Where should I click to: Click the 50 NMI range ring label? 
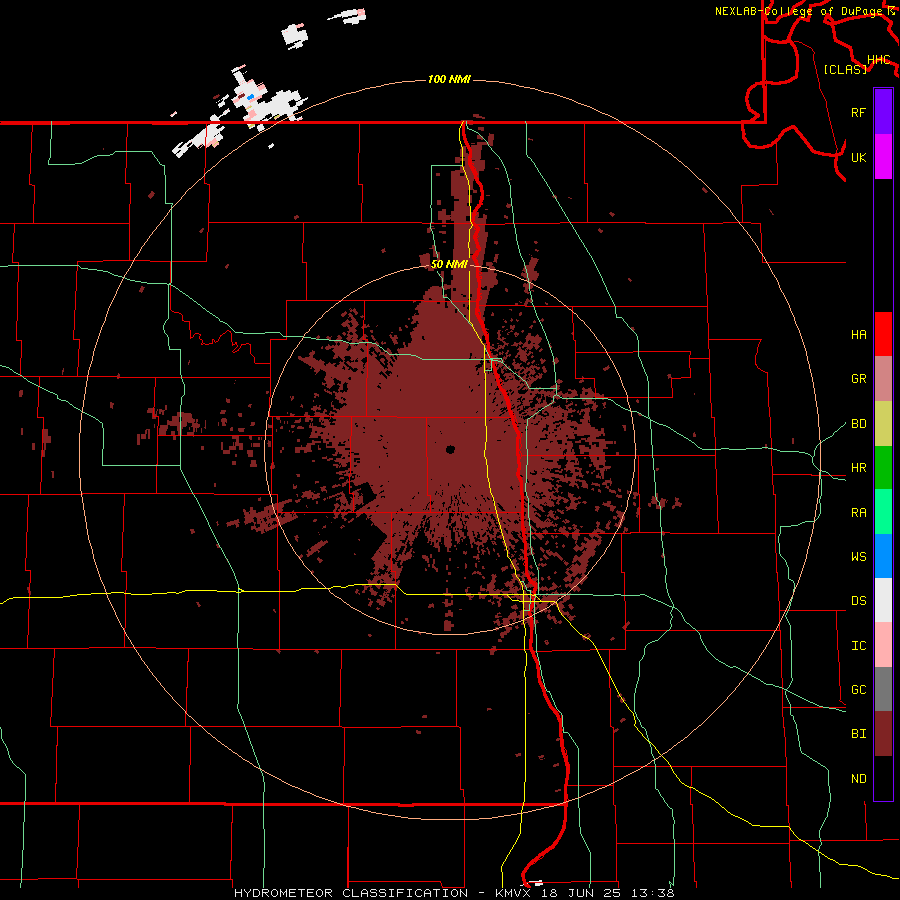click(449, 264)
